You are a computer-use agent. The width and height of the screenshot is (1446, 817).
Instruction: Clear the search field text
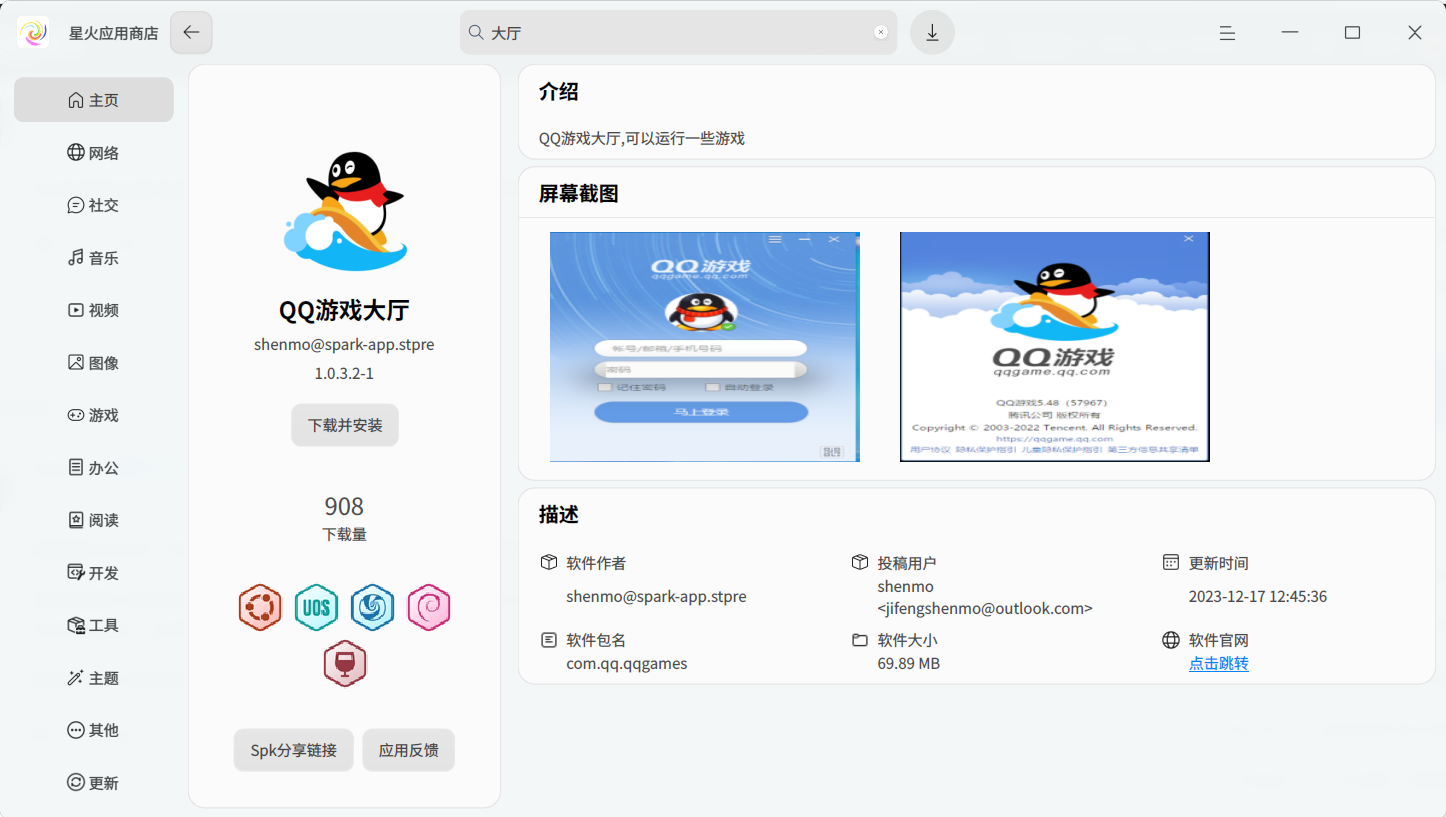pyautogui.click(x=881, y=32)
